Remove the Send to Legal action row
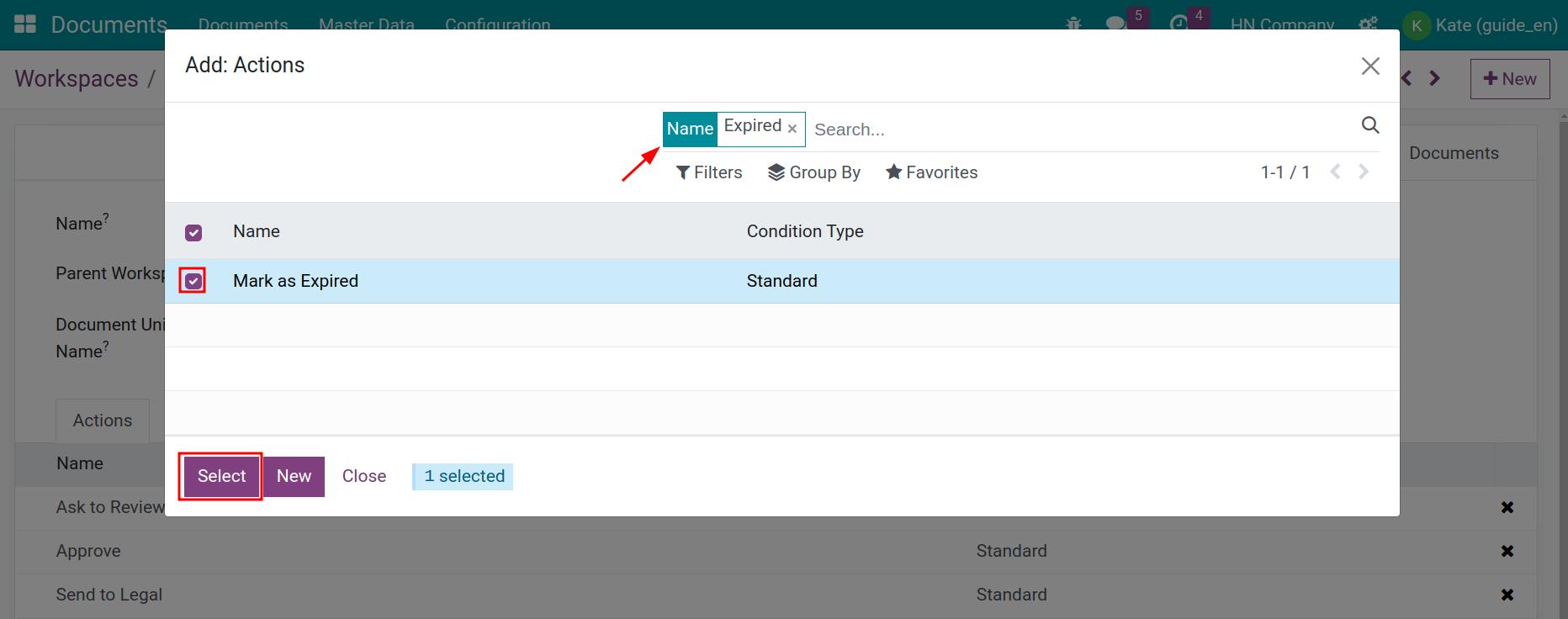 pos(1507,595)
